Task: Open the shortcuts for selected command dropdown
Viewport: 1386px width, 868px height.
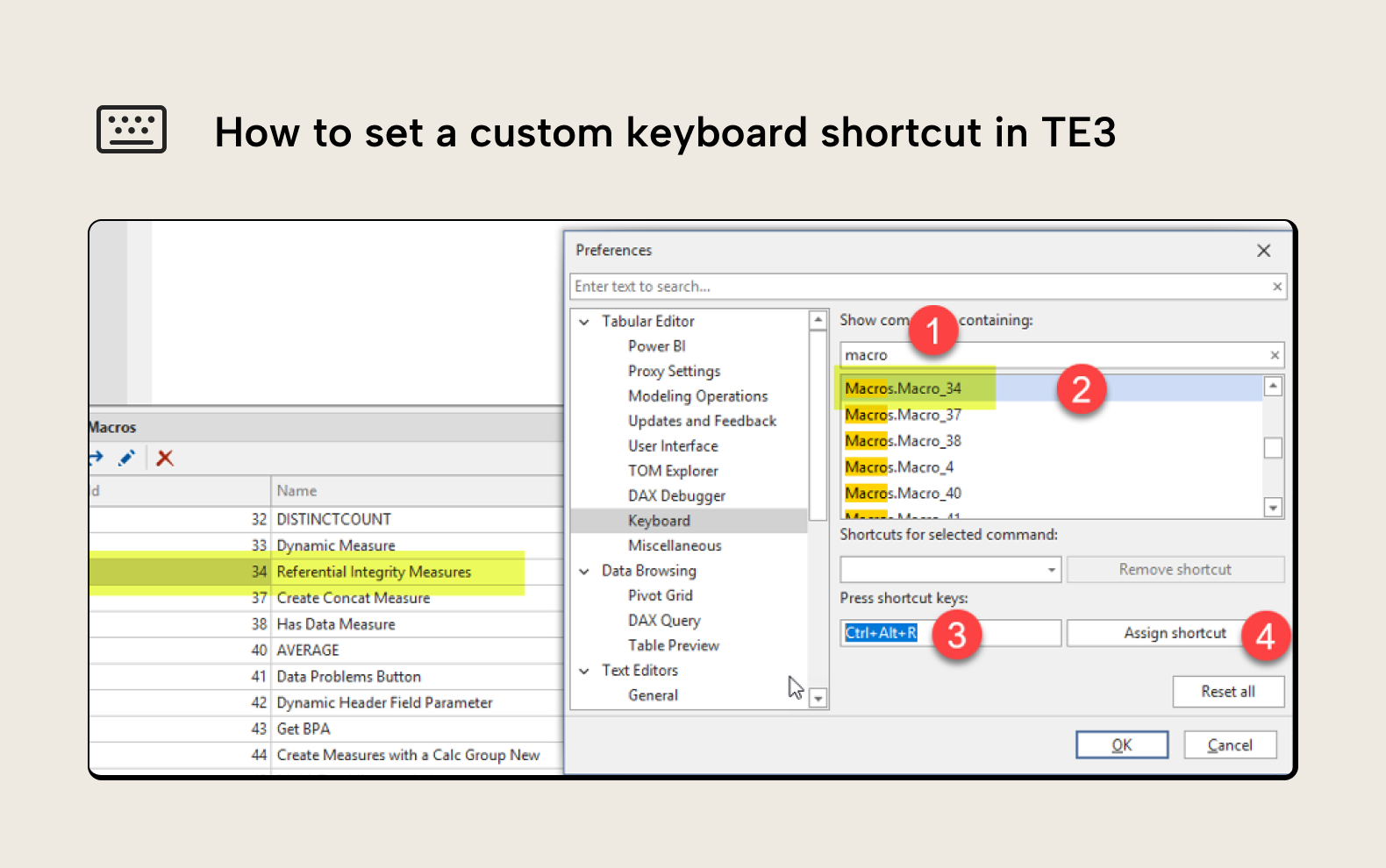Action: (x=1051, y=570)
